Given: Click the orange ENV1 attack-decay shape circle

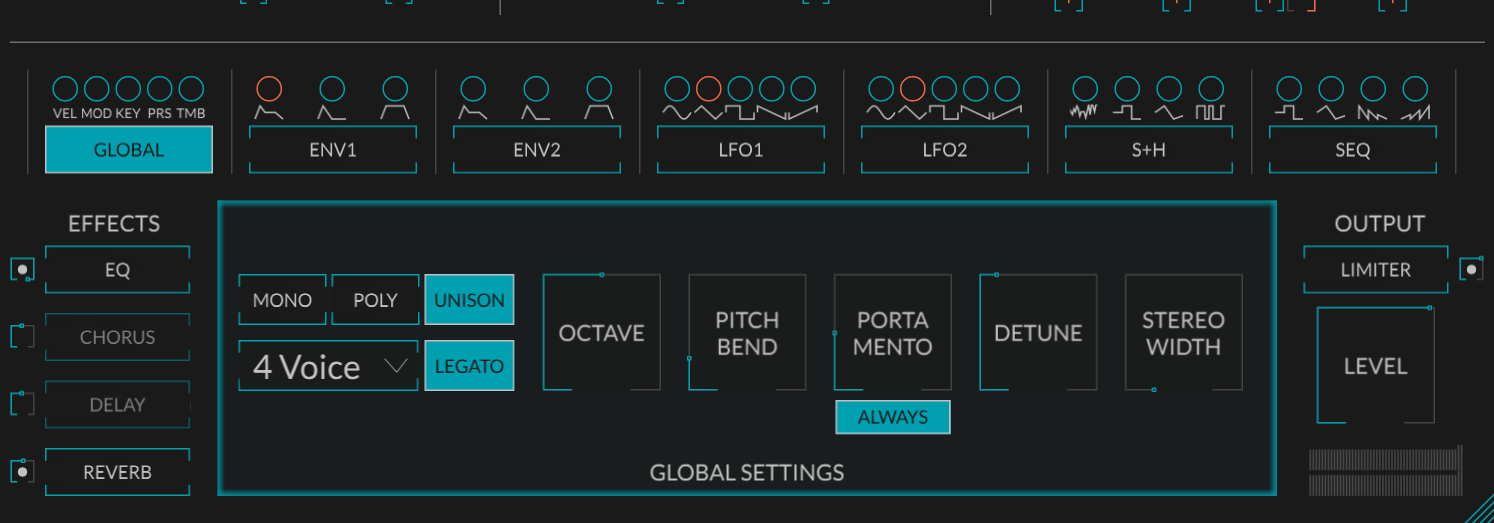Looking at the screenshot, I should [269, 89].
